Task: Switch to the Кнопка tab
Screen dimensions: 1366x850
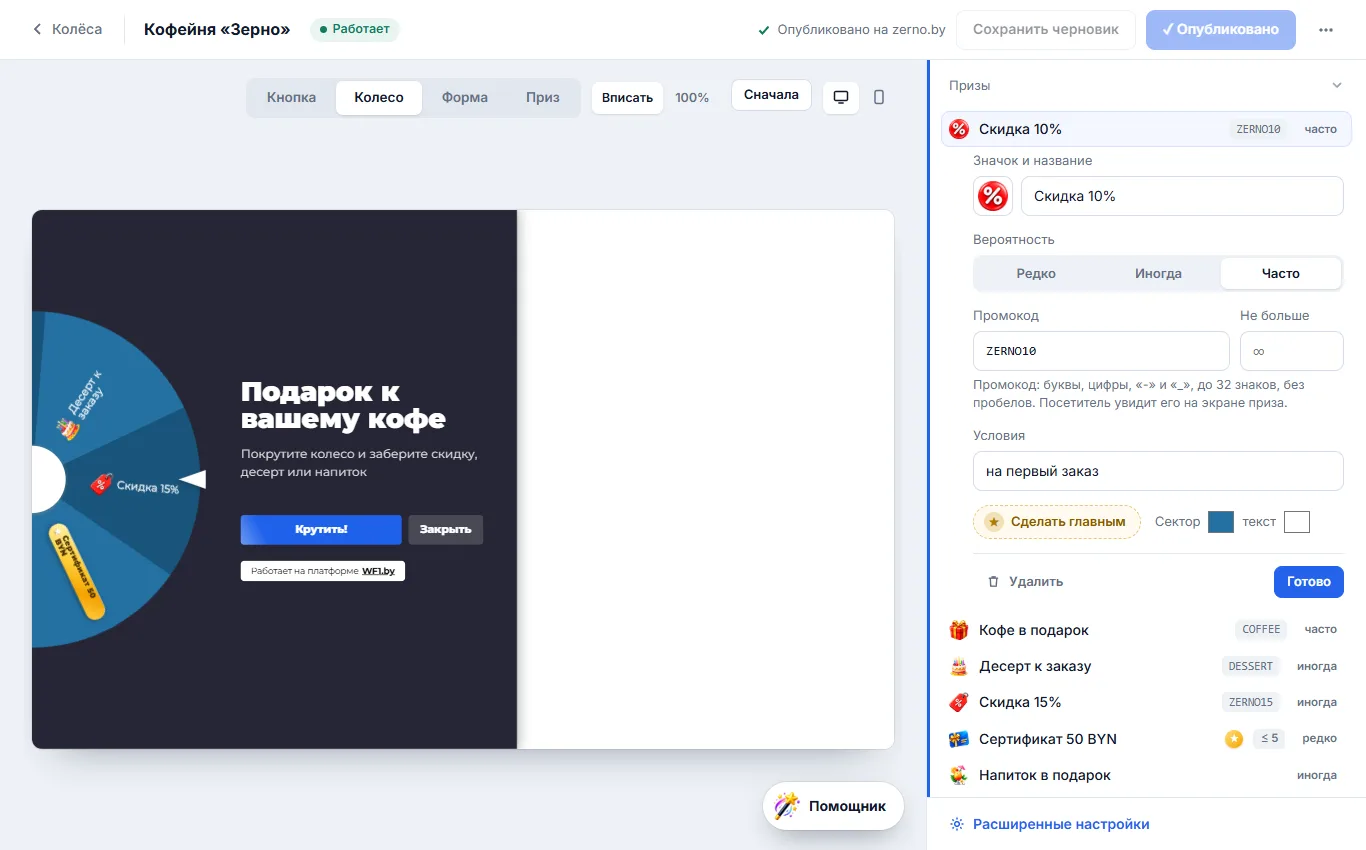Action: (291, 98)
